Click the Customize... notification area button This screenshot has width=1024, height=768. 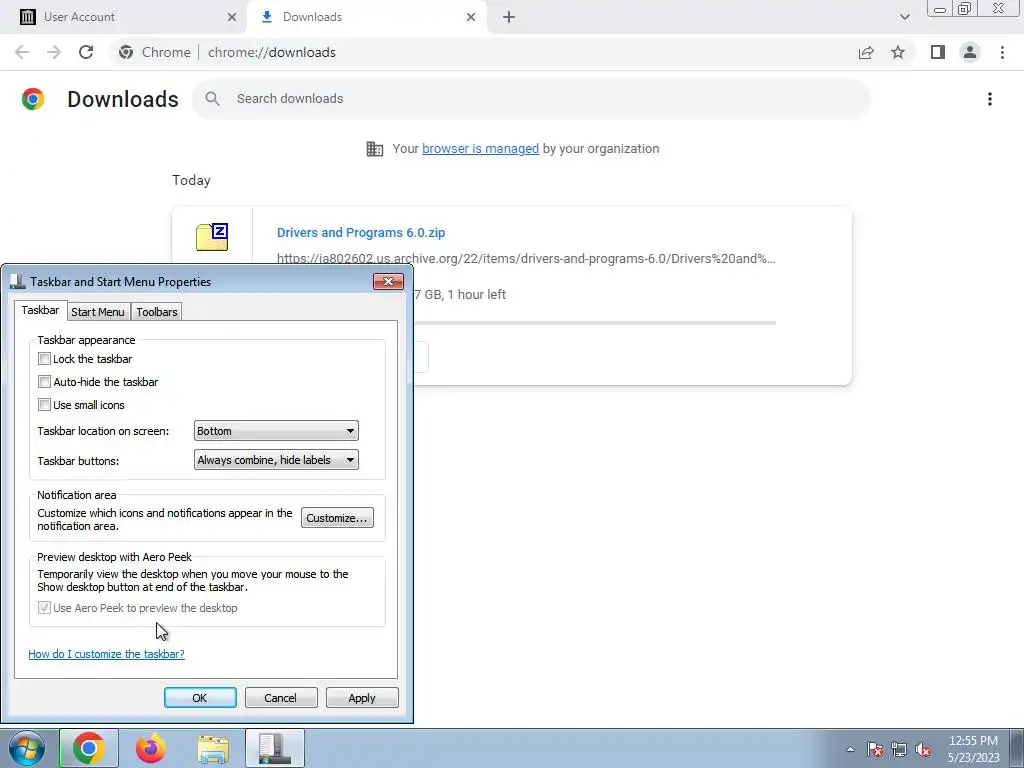click(x=337, y=518)
